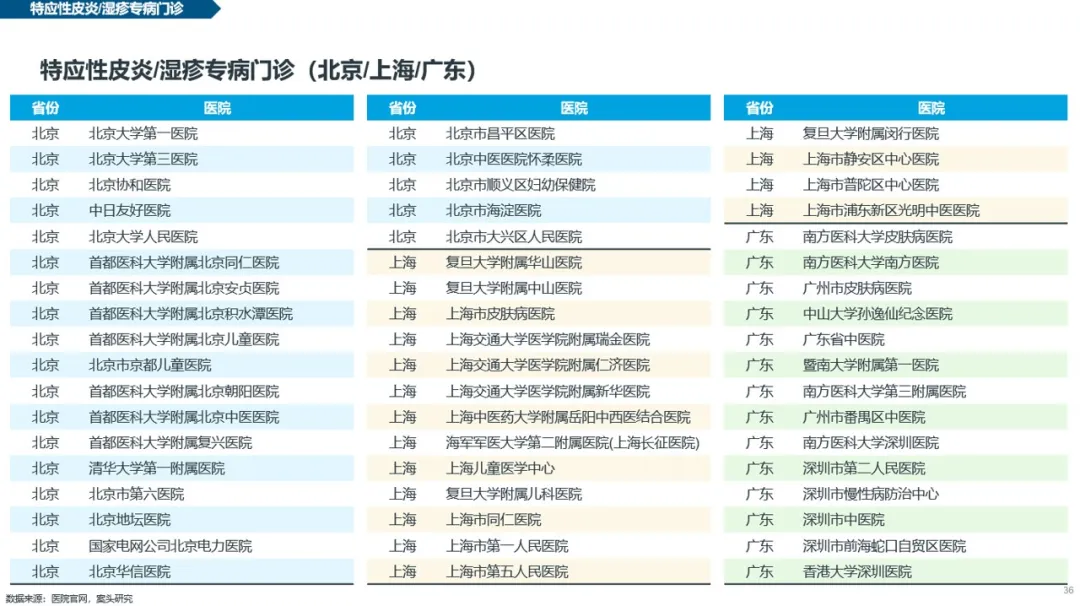Viewport: 1080px width, 606px height.
Task: Click 上海市普陀区中心医院
Action: tap(871, 185)
